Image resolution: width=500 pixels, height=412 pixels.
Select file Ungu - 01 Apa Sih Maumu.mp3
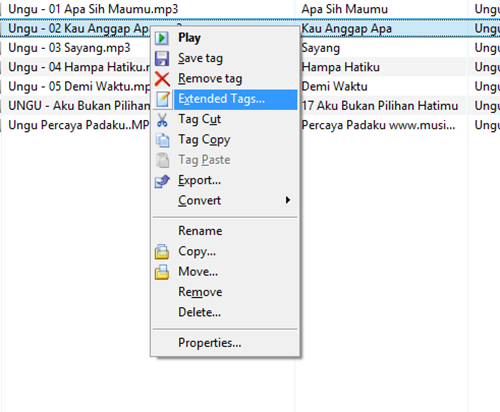[93, 9]
